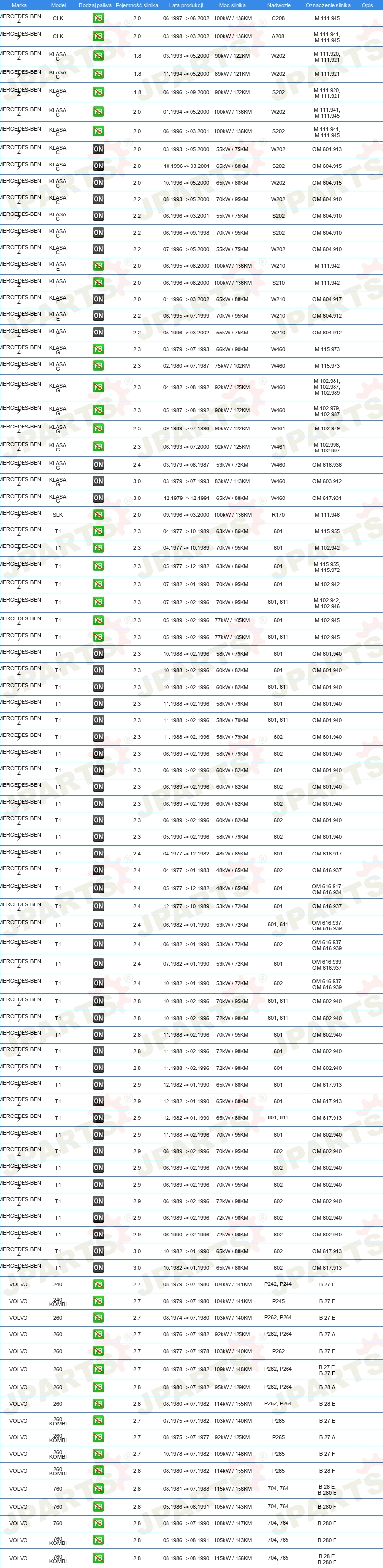Click the Lata produkcji column header
Screen dimensions: 383x1568
[186, 5]
